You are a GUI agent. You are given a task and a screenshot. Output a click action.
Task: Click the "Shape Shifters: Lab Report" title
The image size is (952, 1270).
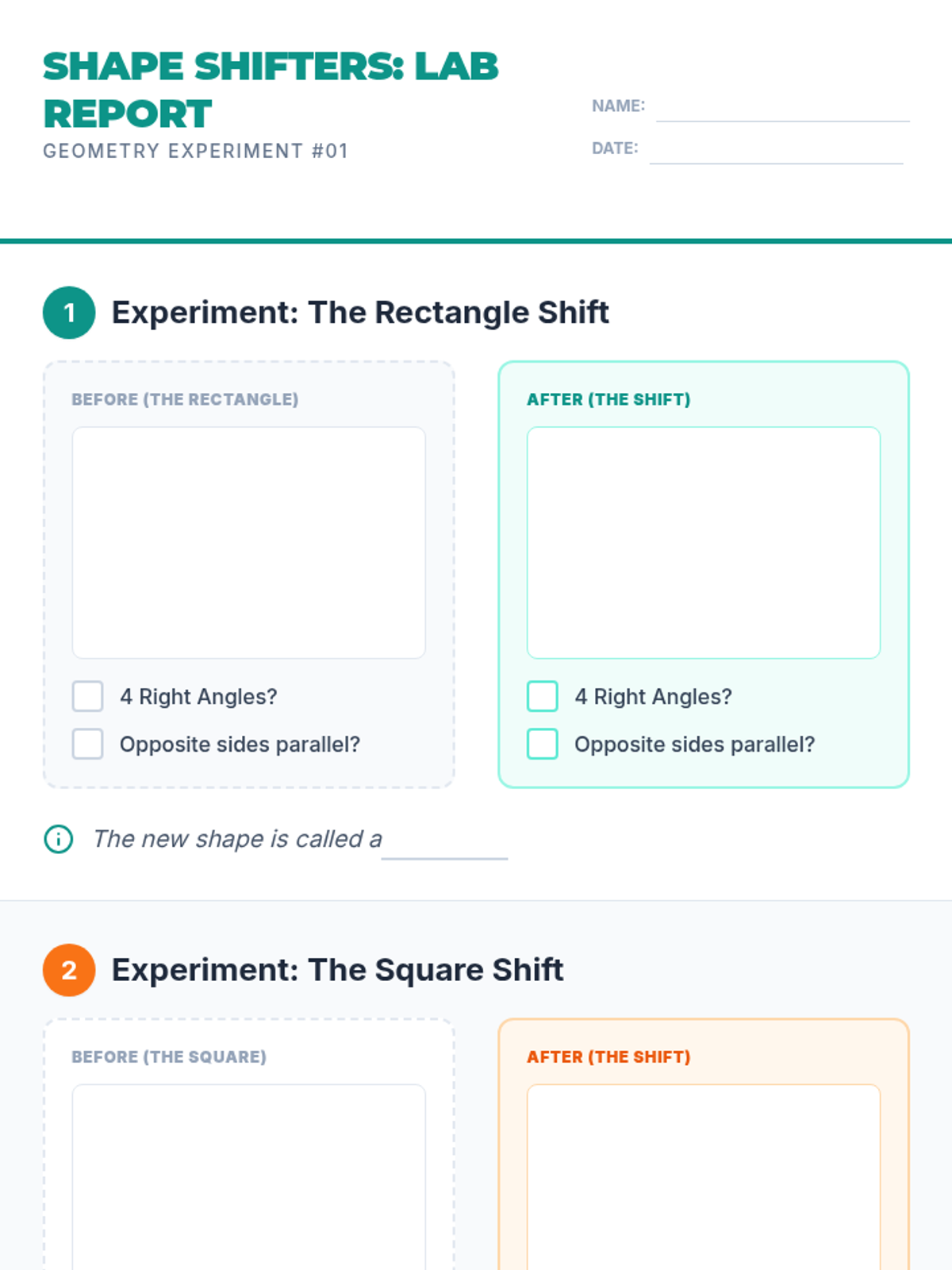pyautogui.click(x=271, y=90)
